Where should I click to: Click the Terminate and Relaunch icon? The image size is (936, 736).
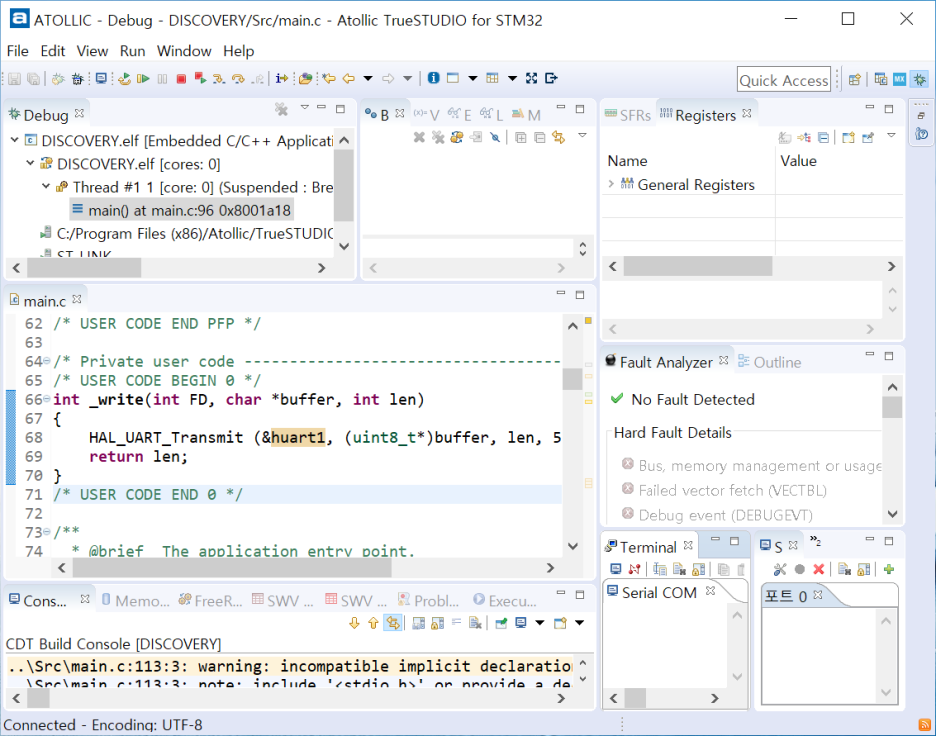pos(200,78)
